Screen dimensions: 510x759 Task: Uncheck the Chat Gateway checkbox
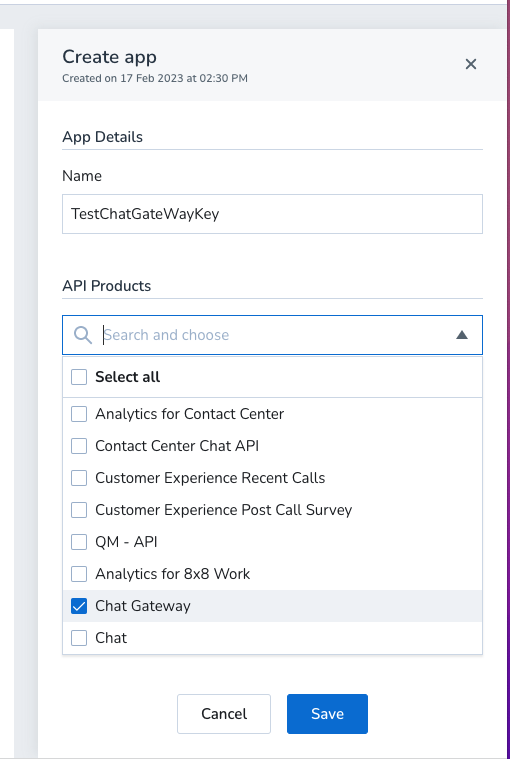pos(79,606)
